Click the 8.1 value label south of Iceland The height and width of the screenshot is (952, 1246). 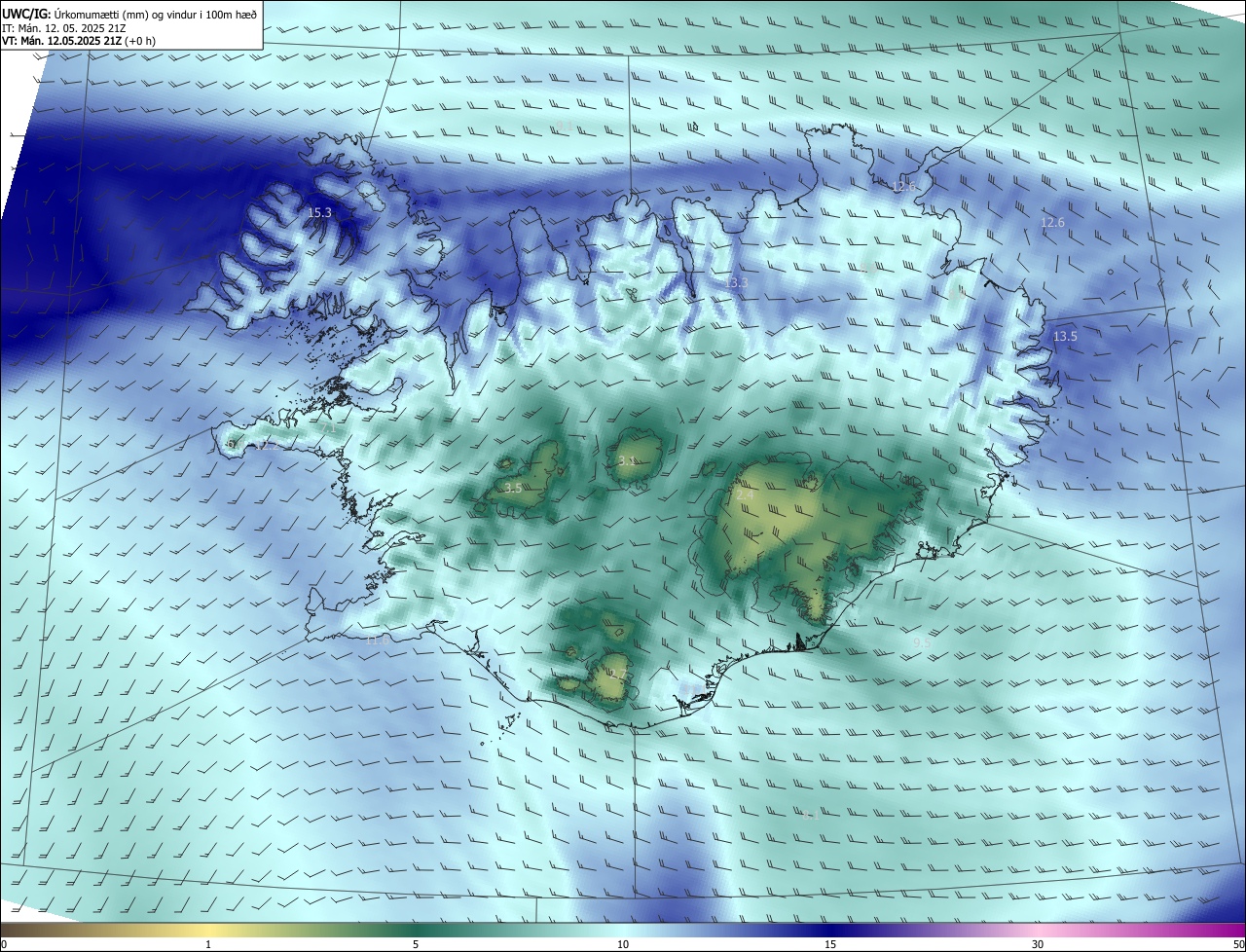[810, 816]
